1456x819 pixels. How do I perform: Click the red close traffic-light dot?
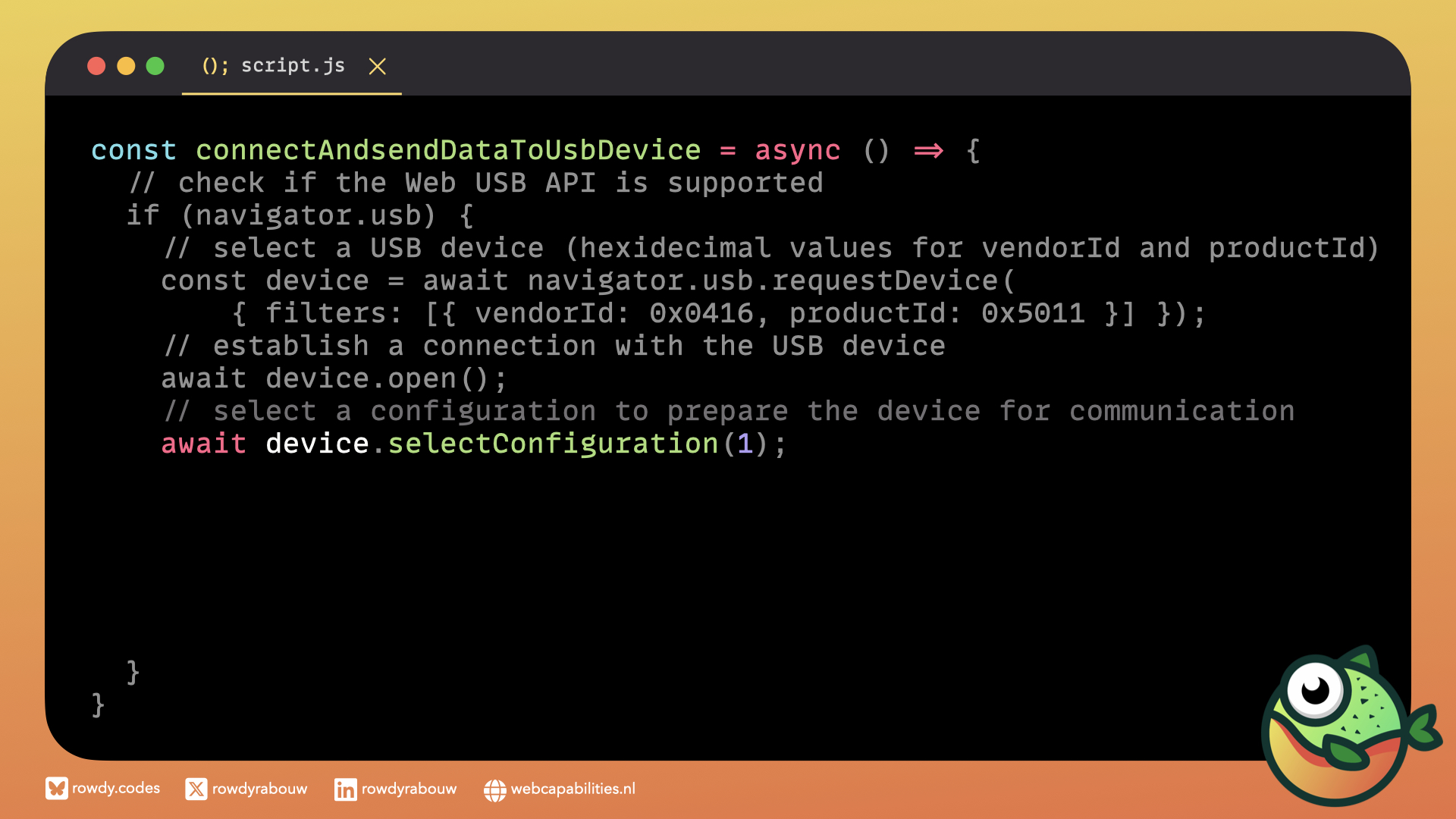pos(96,66)
